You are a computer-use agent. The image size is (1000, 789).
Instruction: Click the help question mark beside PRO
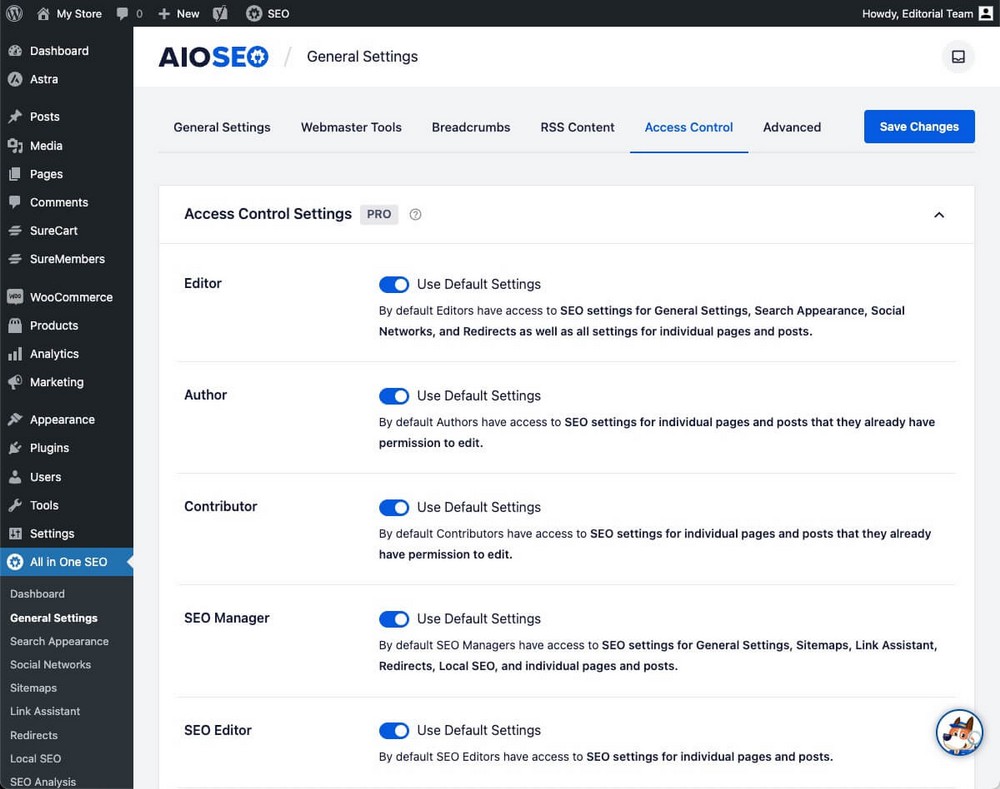[415, 214]
